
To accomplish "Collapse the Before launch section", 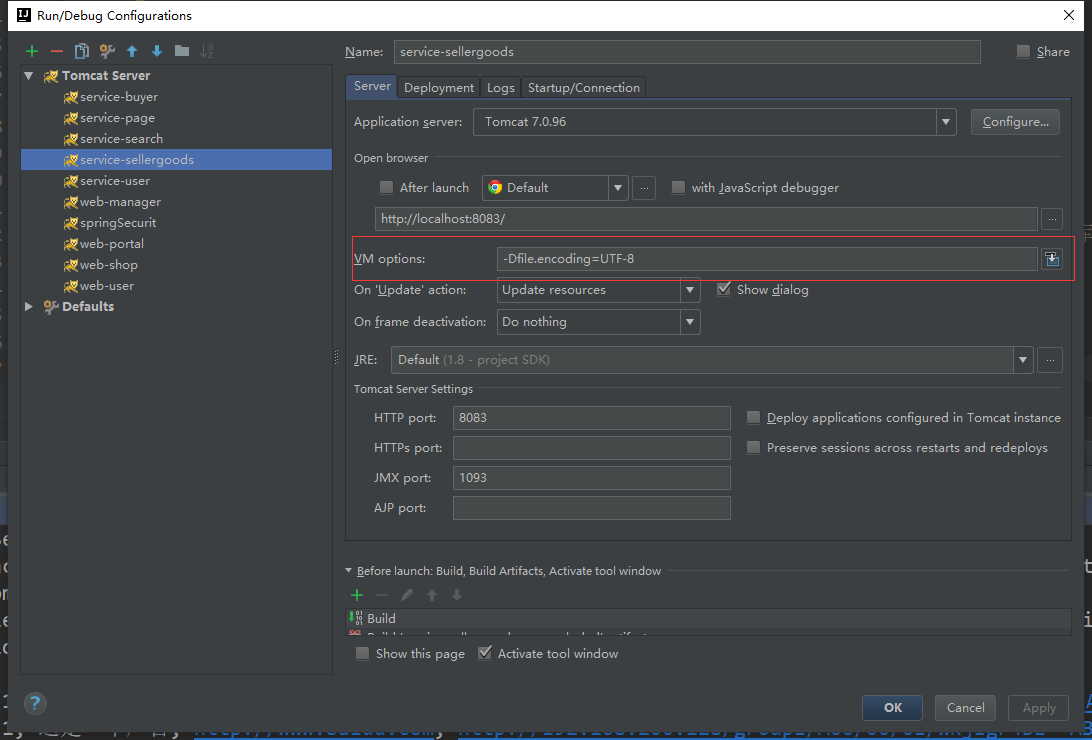I will coord(349,571).
